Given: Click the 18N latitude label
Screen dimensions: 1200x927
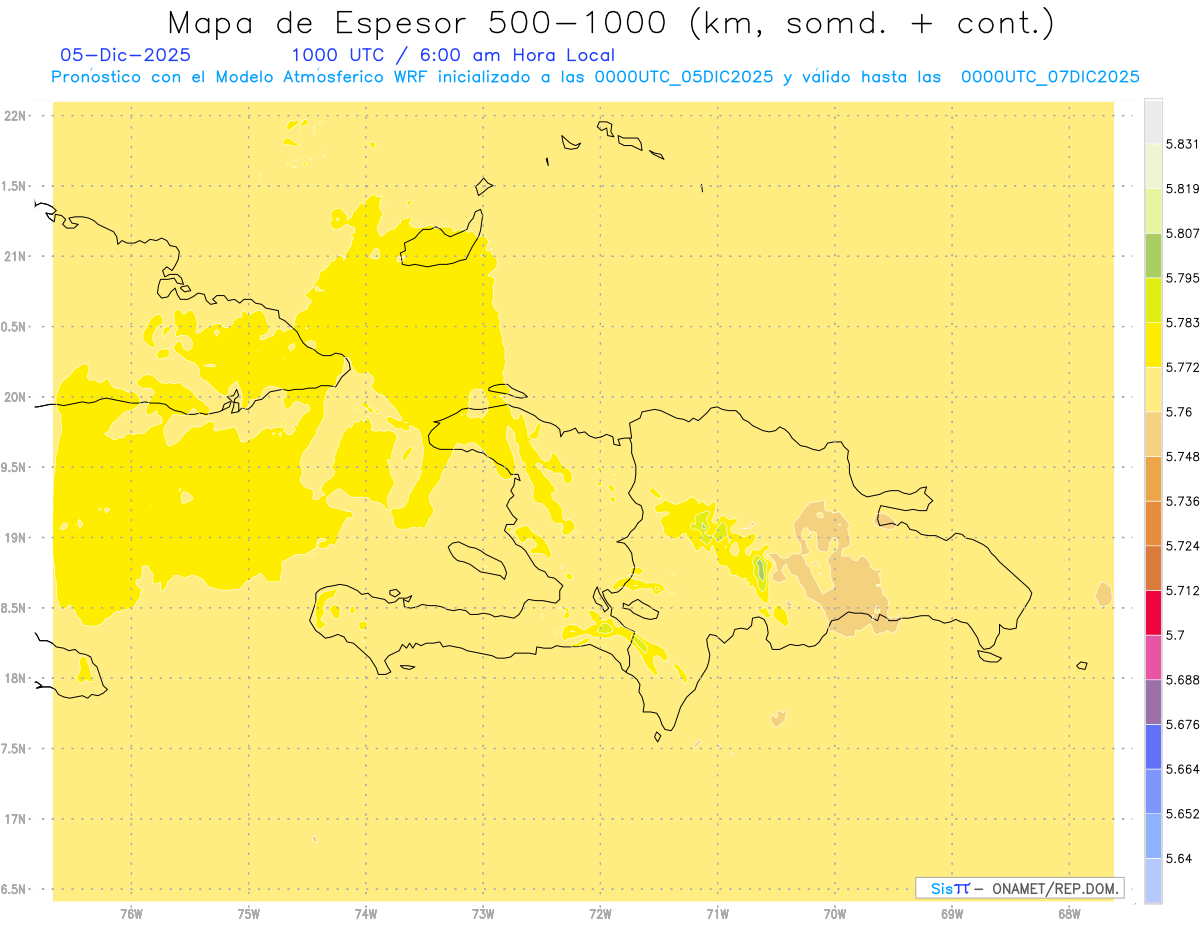Looking at the screenshot, I should tap(15, 679).
